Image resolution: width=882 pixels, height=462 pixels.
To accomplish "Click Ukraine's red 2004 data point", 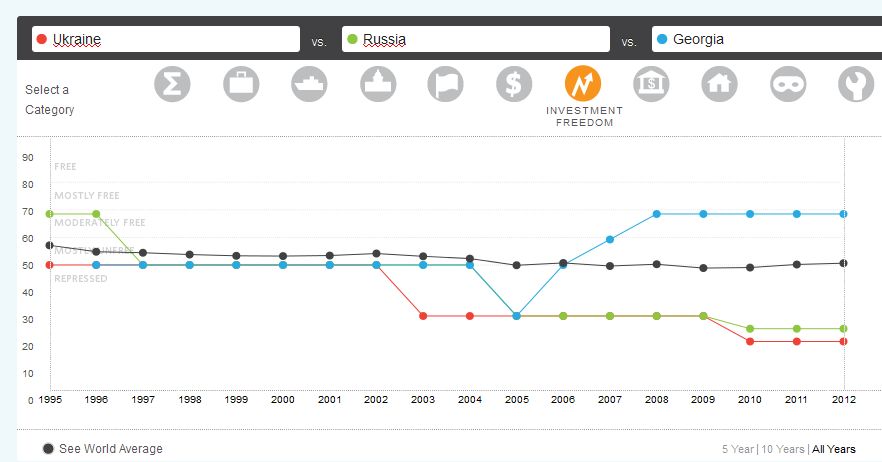I will click(470, 316).
